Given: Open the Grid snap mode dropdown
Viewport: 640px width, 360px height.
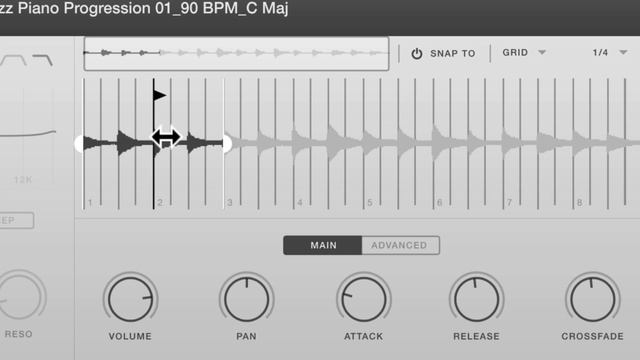Looking at the screenshot, I should [x=524, y=53].
